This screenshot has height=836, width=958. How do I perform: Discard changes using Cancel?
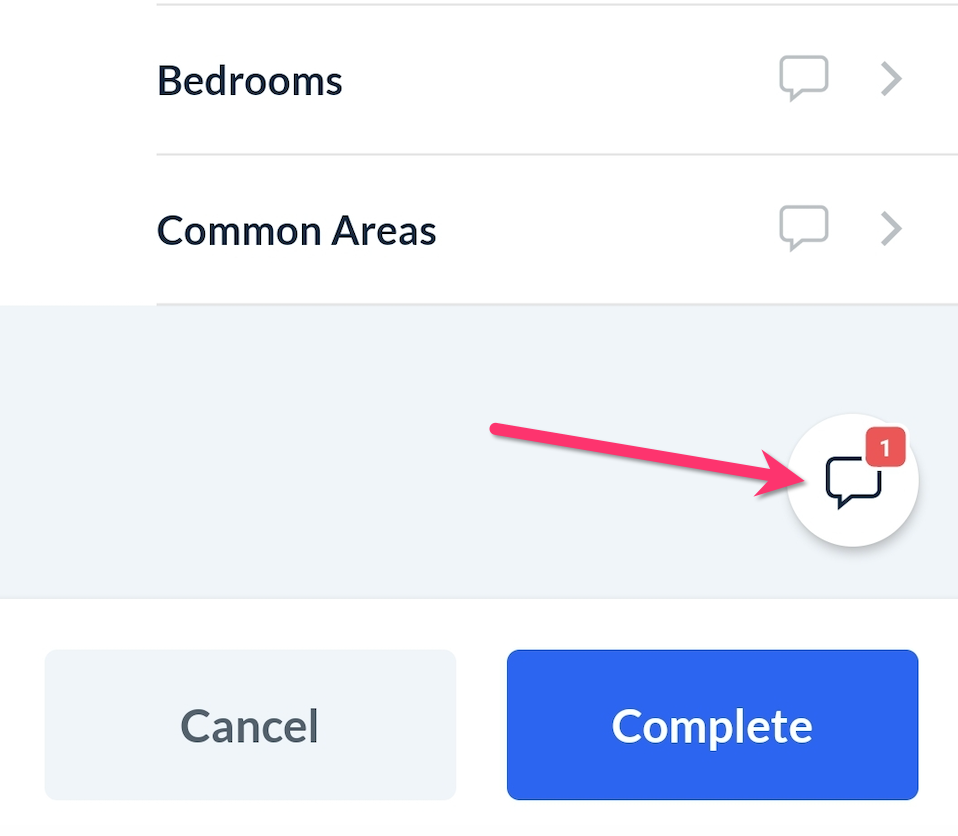[250, 726]
